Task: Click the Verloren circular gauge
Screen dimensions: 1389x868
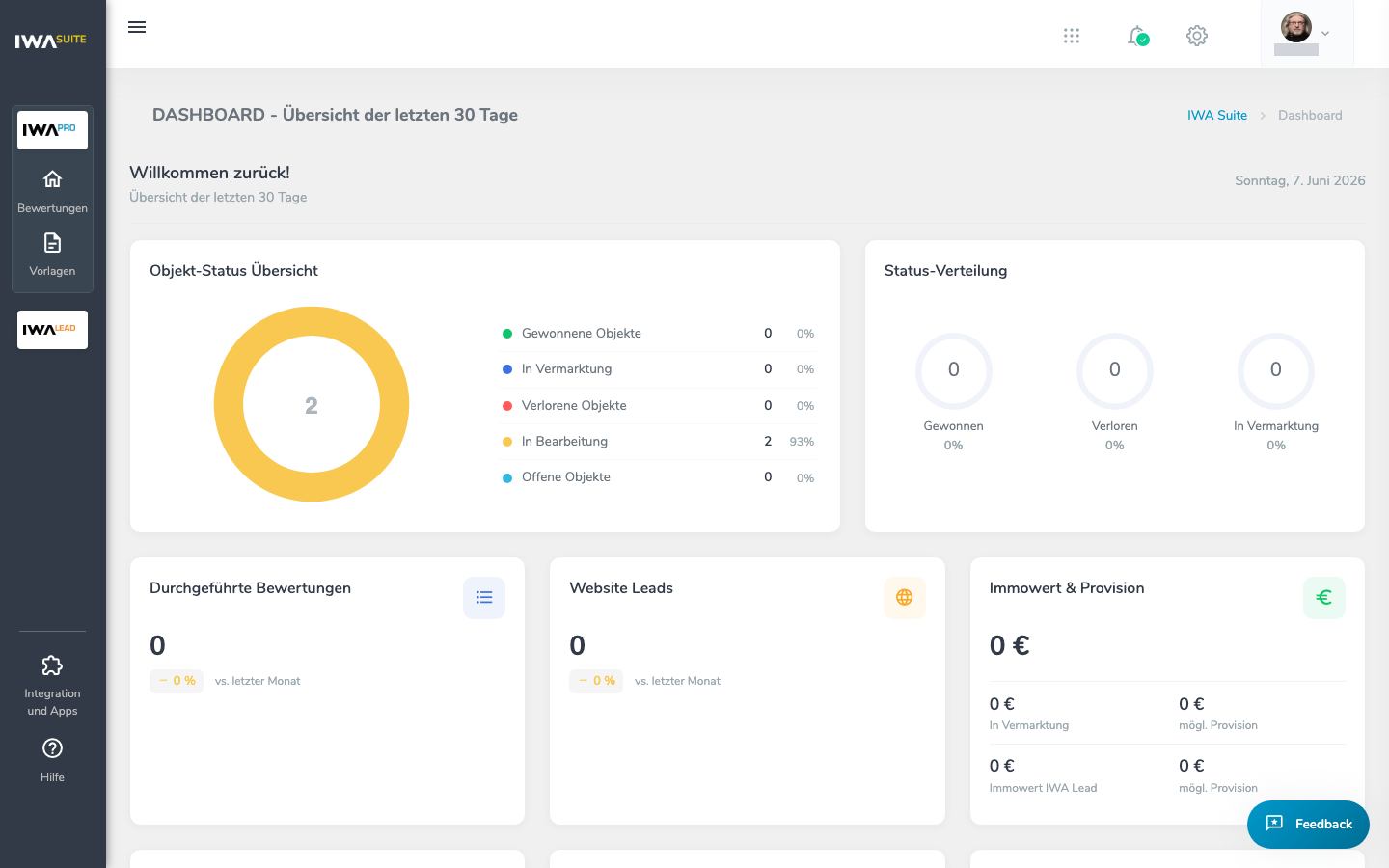Action: click(x=1115, y=370)
